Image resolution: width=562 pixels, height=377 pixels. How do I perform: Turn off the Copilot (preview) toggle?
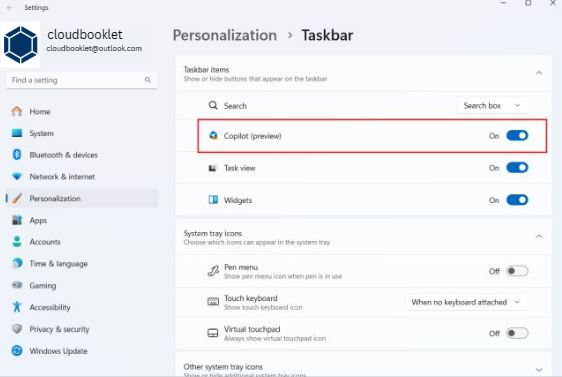tap(517, 135)
